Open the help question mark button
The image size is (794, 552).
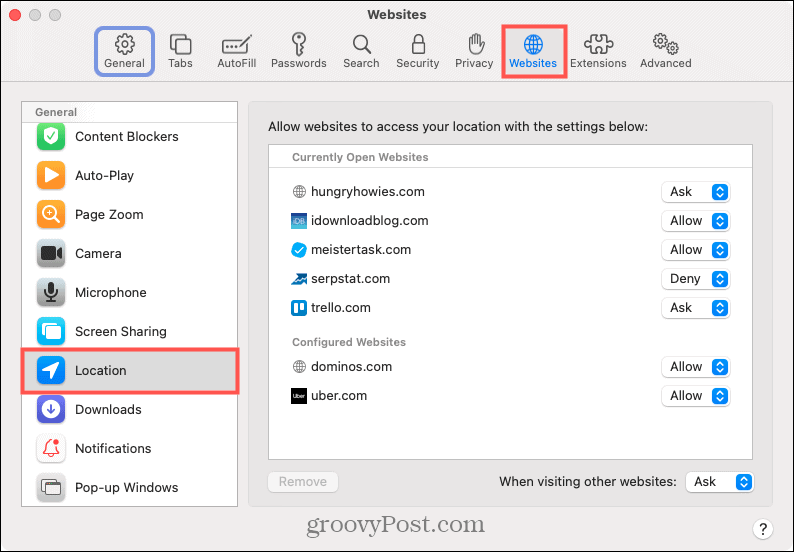coord(763,529)
